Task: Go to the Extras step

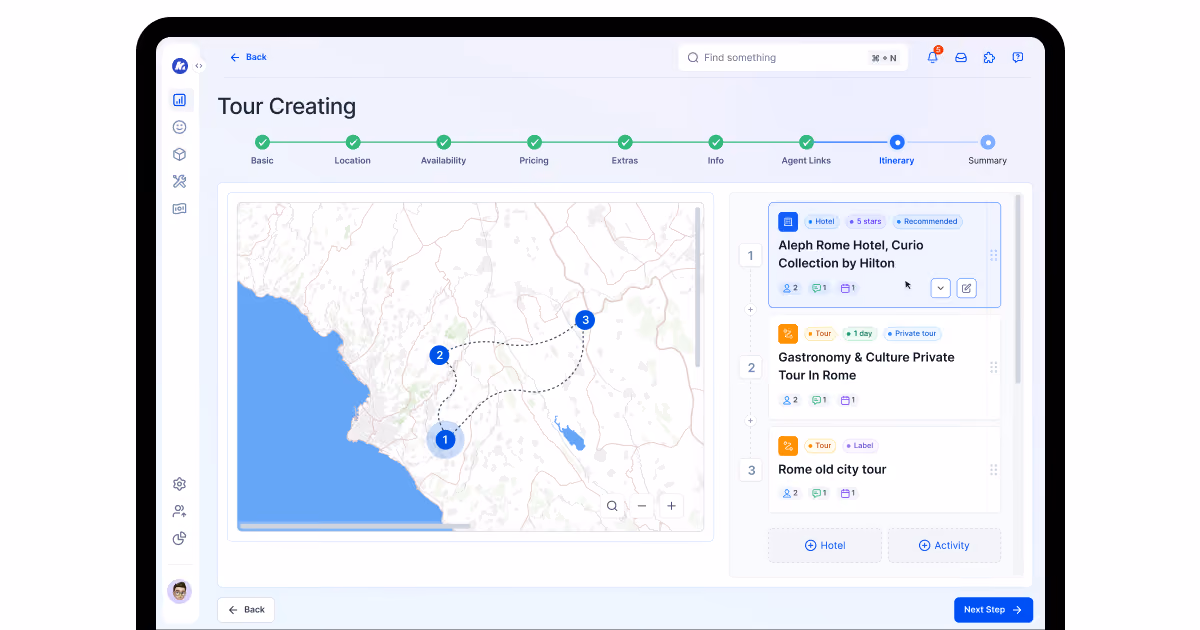Action: 625,142
